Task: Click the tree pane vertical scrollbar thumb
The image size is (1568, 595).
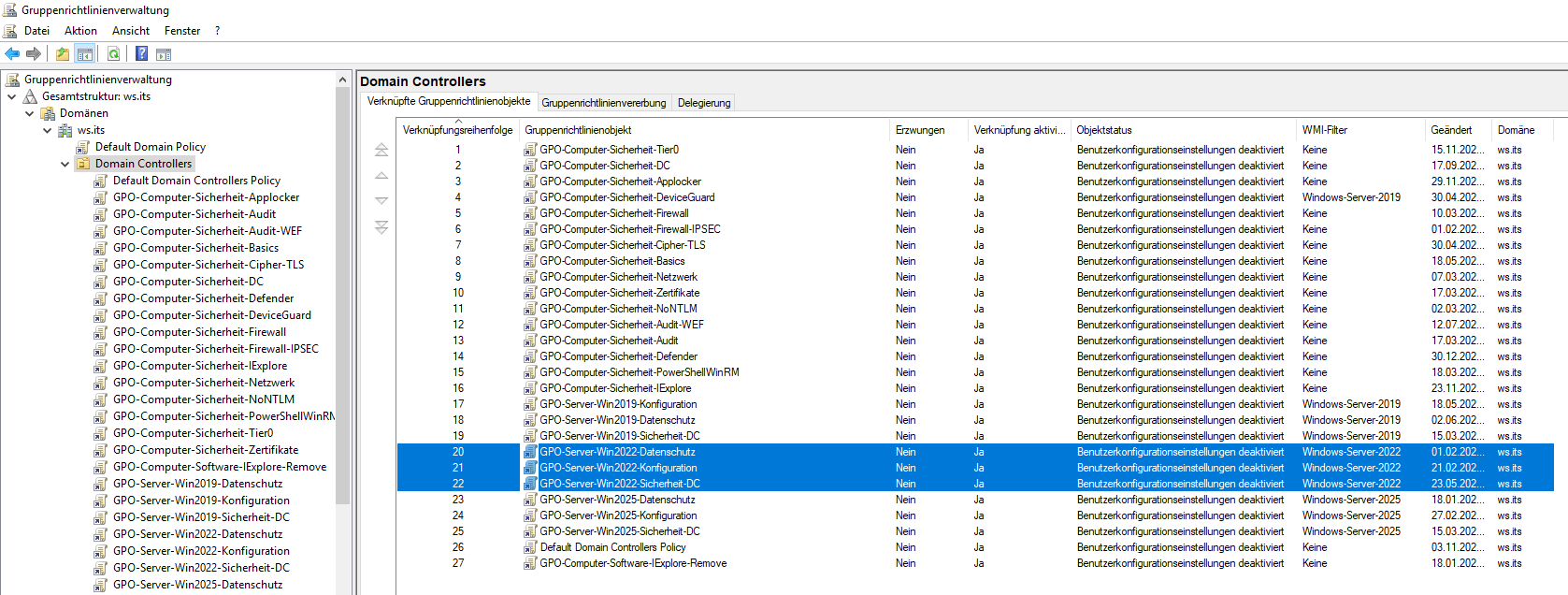Action: [343, 295]
